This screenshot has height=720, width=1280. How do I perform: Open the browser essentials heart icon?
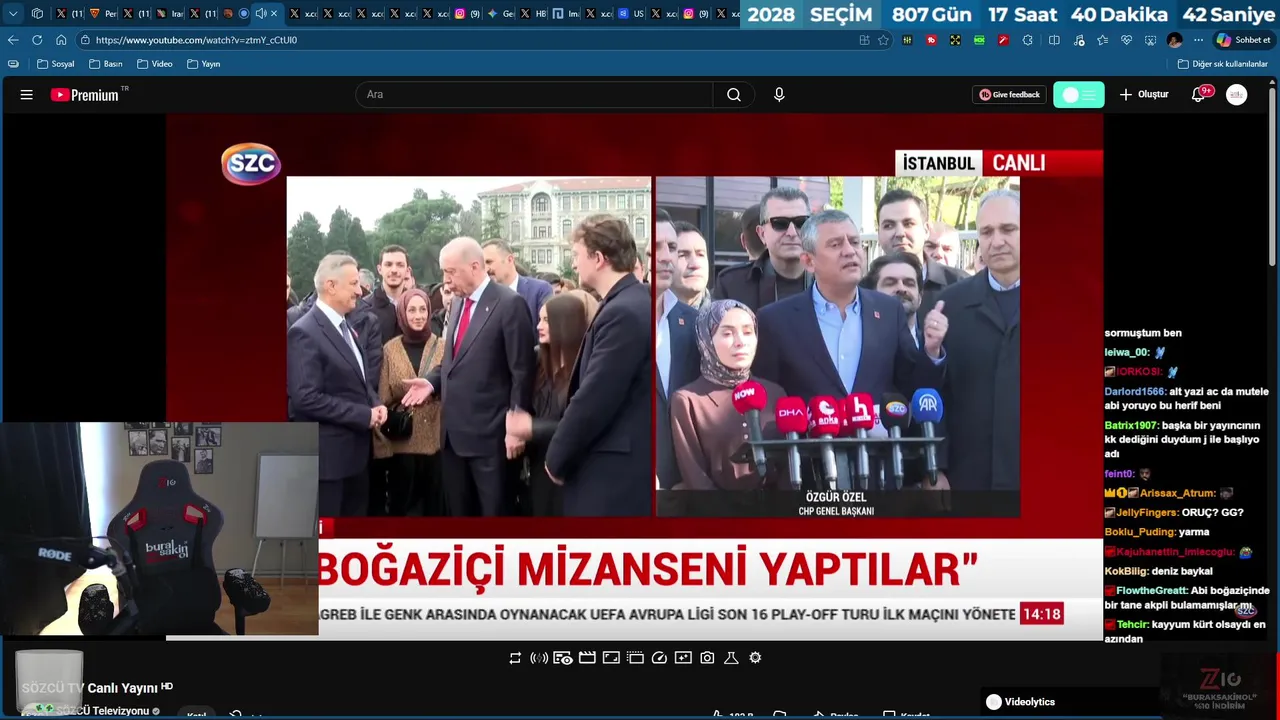(1126, 40)
